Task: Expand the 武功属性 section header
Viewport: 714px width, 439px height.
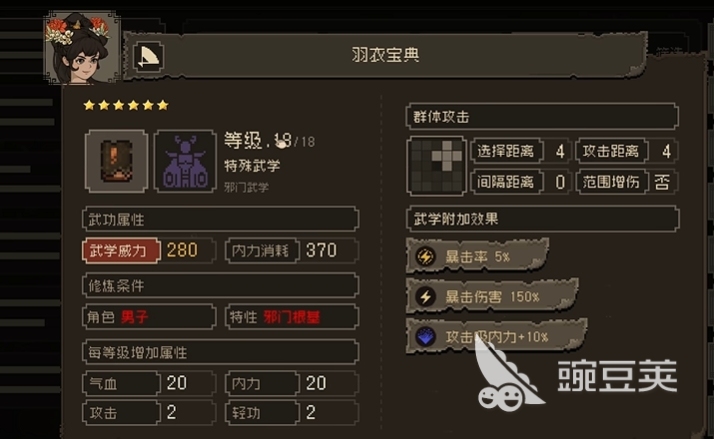Action: (x=220, y=220)
